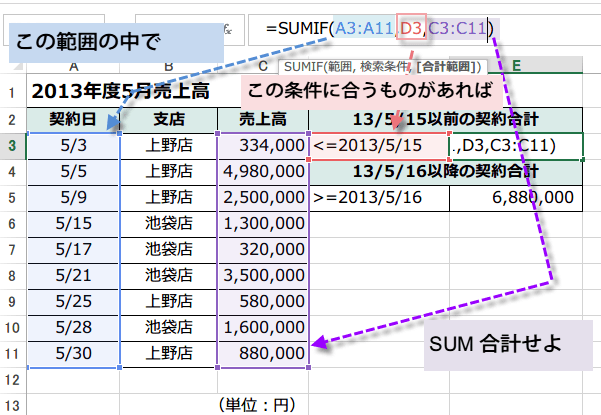Viewport: 601px width, 415px height.
Task: Click 上野店 cell in row 11
Action: (x=169, y=354)
